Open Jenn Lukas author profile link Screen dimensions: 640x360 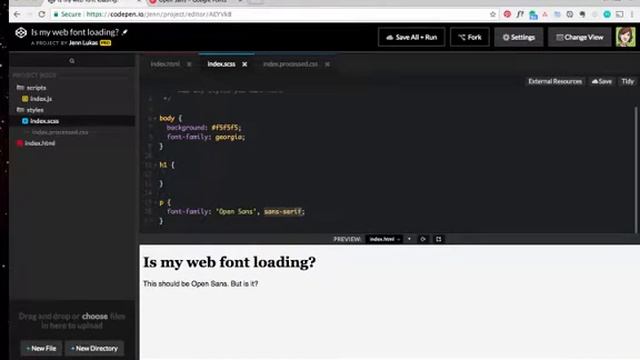[83, 43]
